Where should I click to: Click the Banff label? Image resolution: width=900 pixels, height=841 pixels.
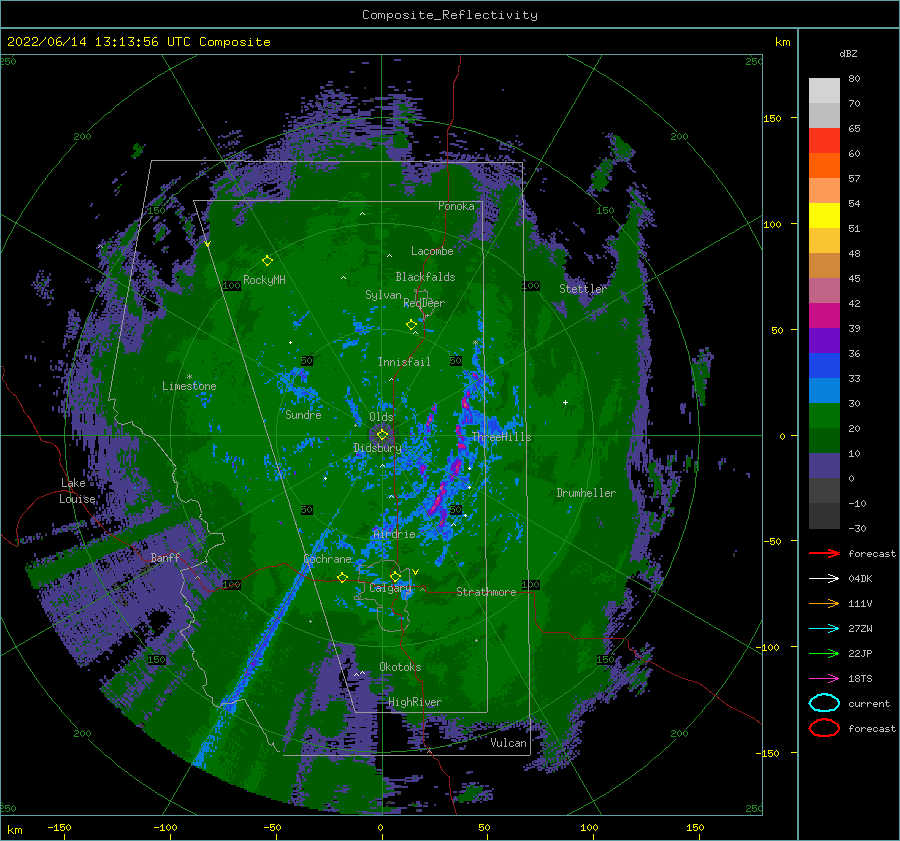165,558
